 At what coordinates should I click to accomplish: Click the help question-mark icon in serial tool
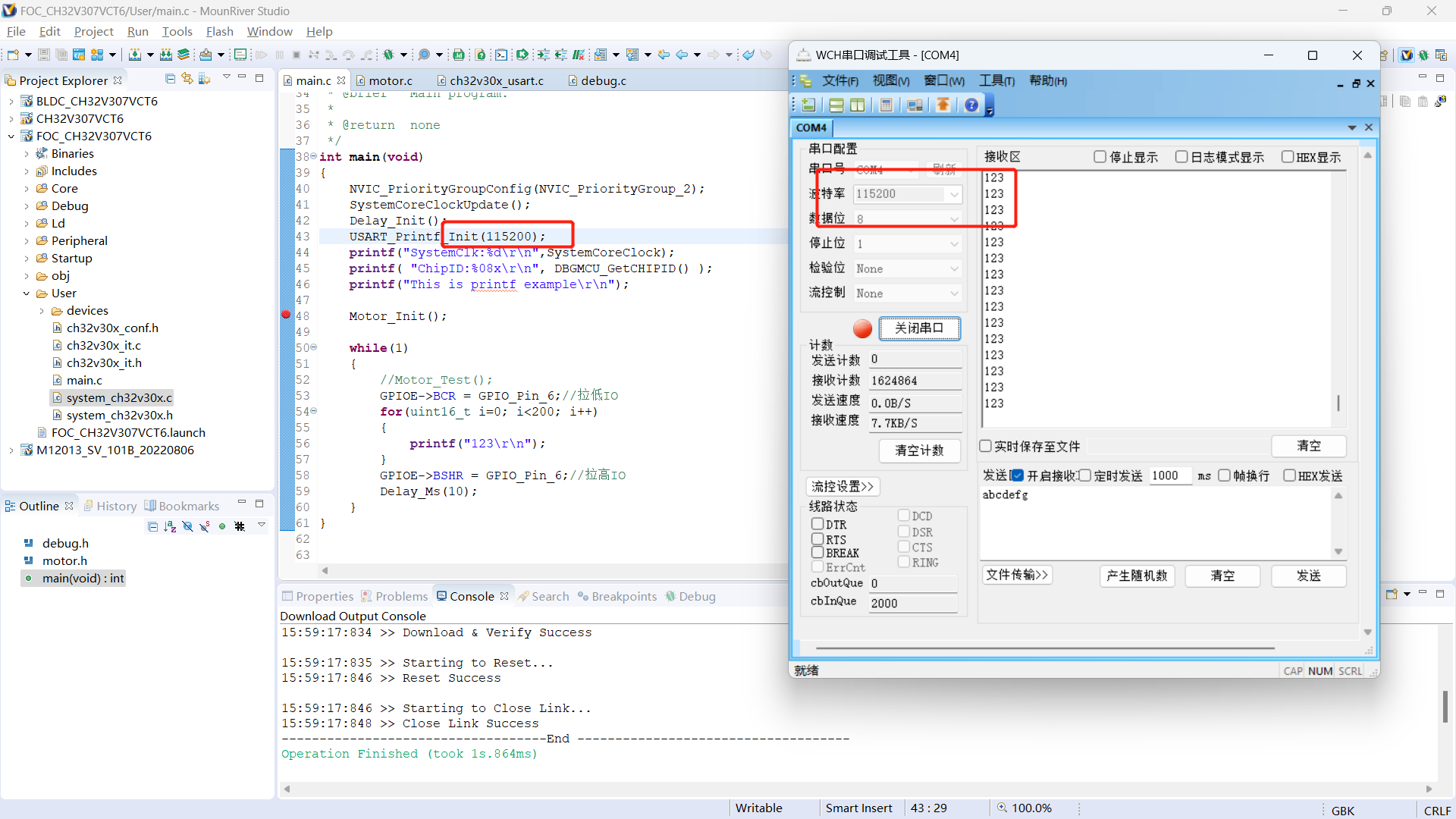point(971,105)
